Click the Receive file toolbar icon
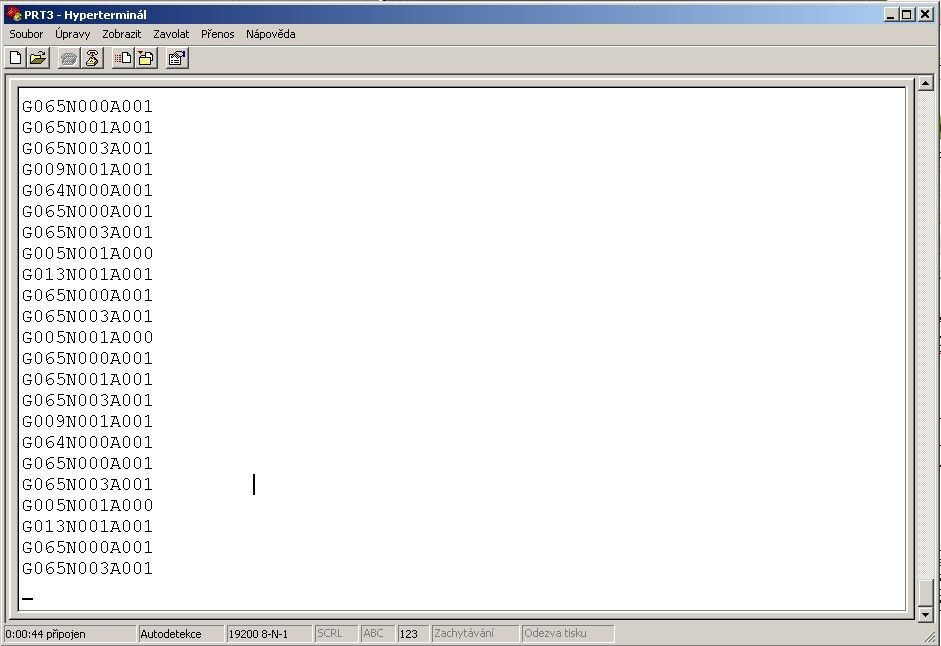 (x=145, y=58)
